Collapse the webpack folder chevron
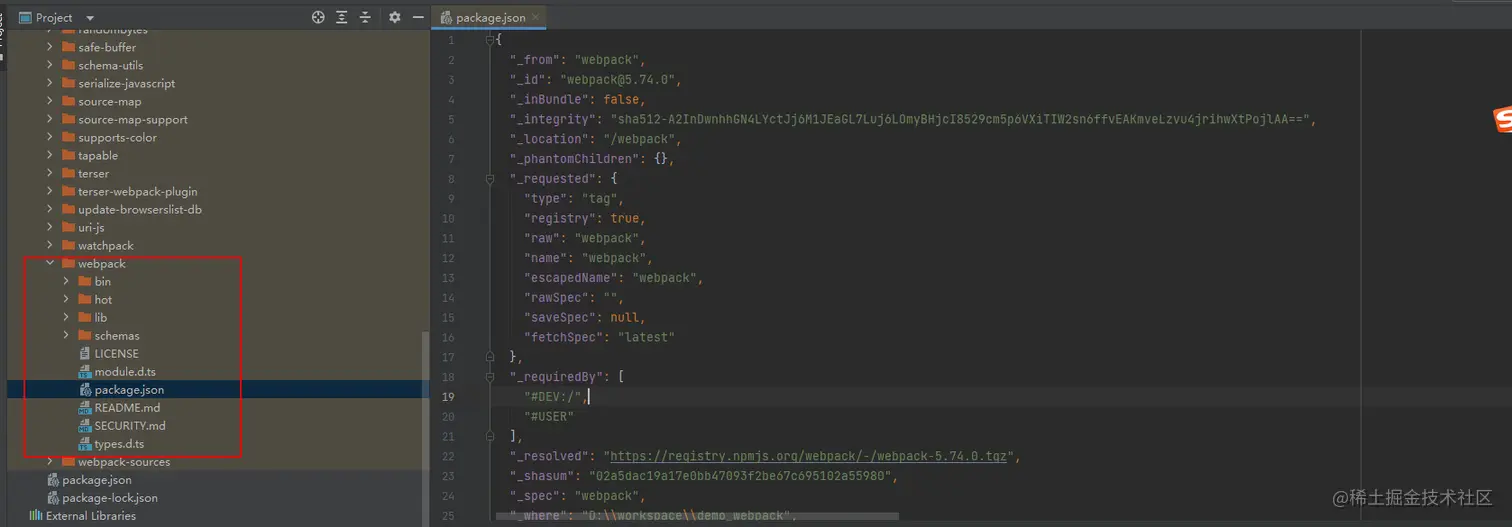The width and height of the screenshot is (1512, 527). (x=50, y=263)
